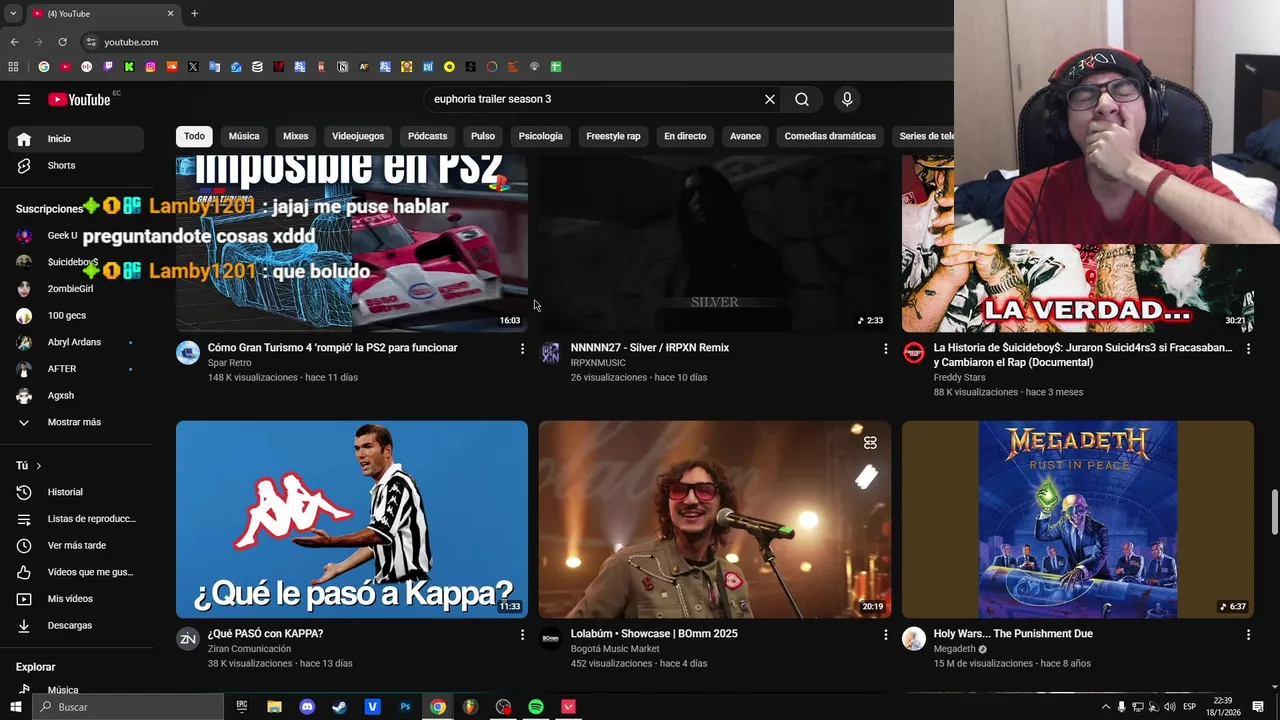
Task: Open the Chrome apps grid icon
Action: (x=13, y=67)
